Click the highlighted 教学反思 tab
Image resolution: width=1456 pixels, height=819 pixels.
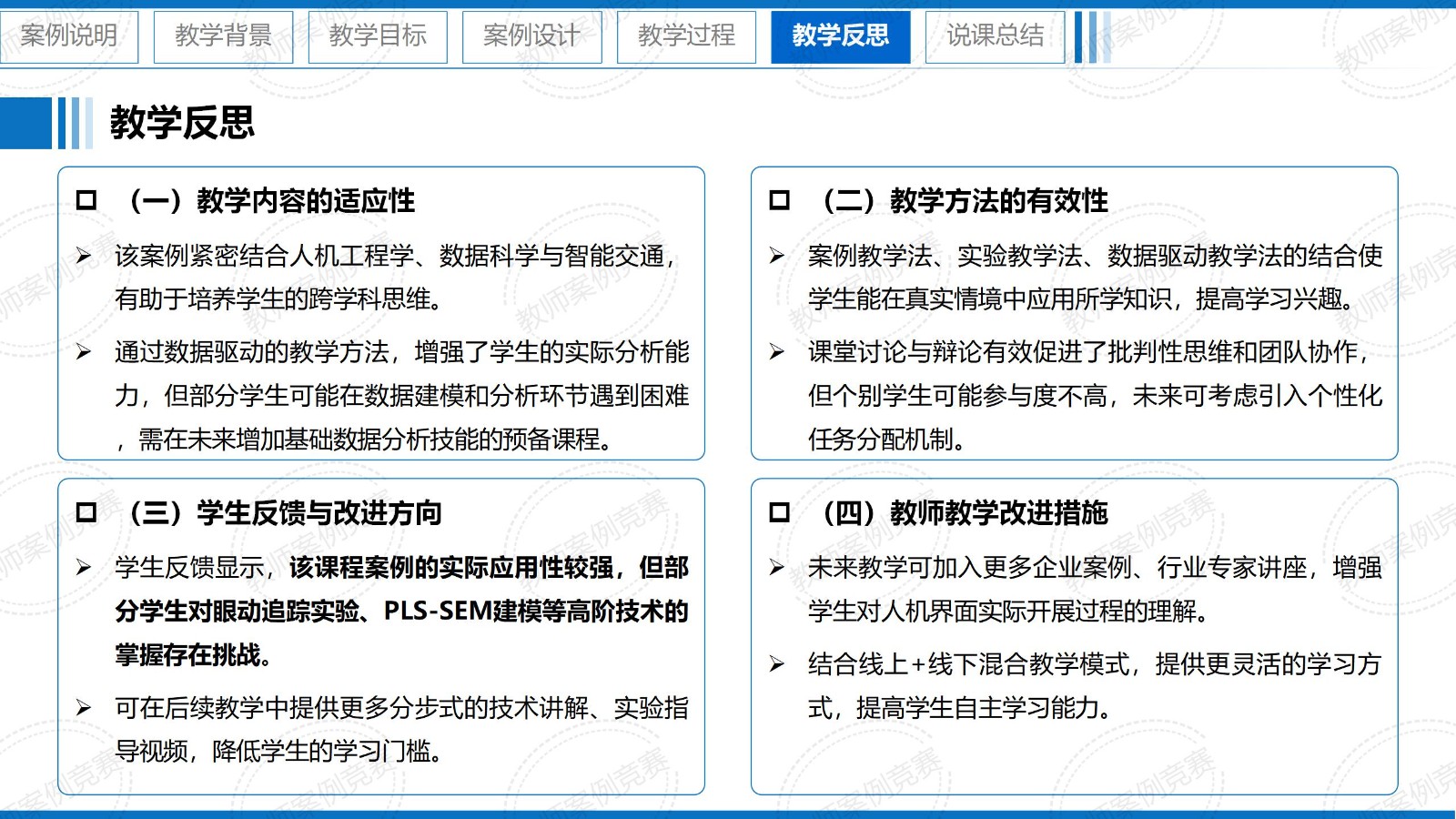840,36
